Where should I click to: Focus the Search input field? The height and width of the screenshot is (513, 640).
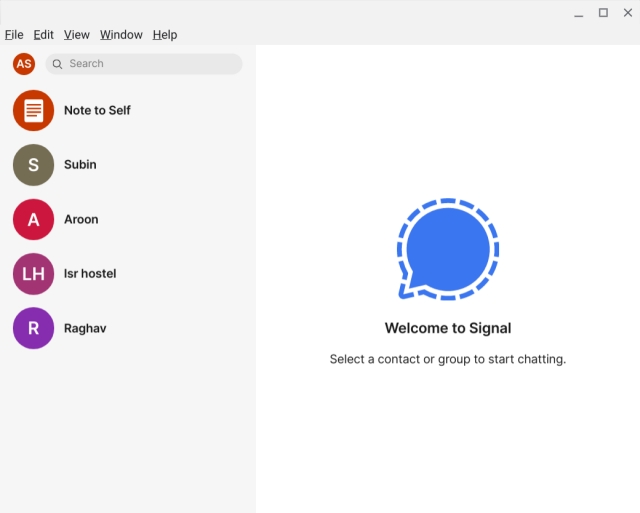(144, 64)
